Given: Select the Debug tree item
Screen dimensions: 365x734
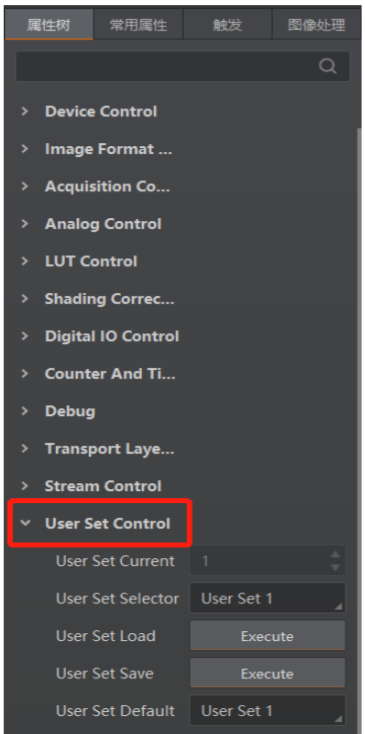Looking at the screenshot, I should (70, 411).
